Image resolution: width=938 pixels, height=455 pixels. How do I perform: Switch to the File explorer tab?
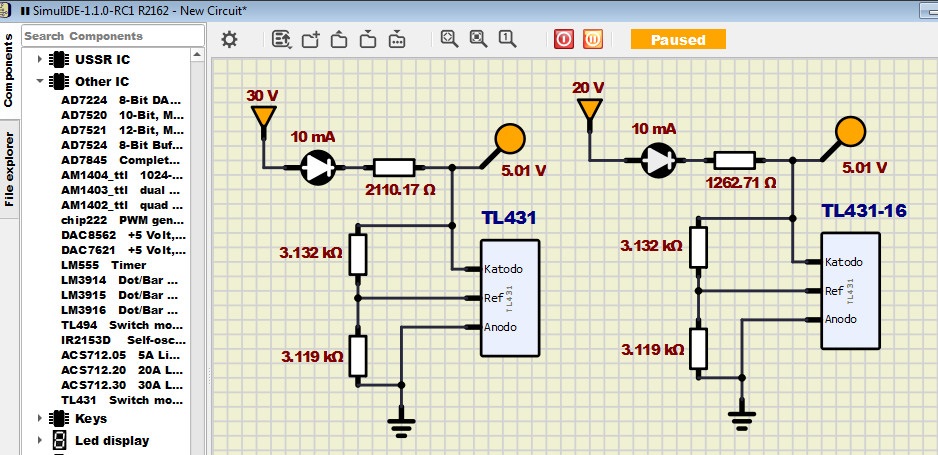[9, 169]
